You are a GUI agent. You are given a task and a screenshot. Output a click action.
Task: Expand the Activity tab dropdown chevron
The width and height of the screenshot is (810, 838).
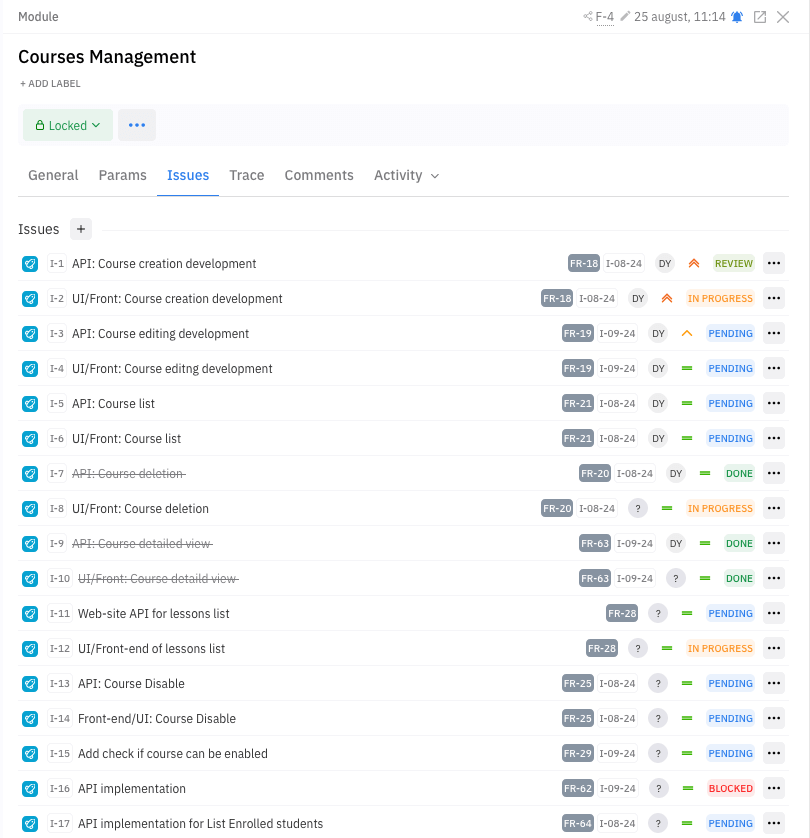433,175
